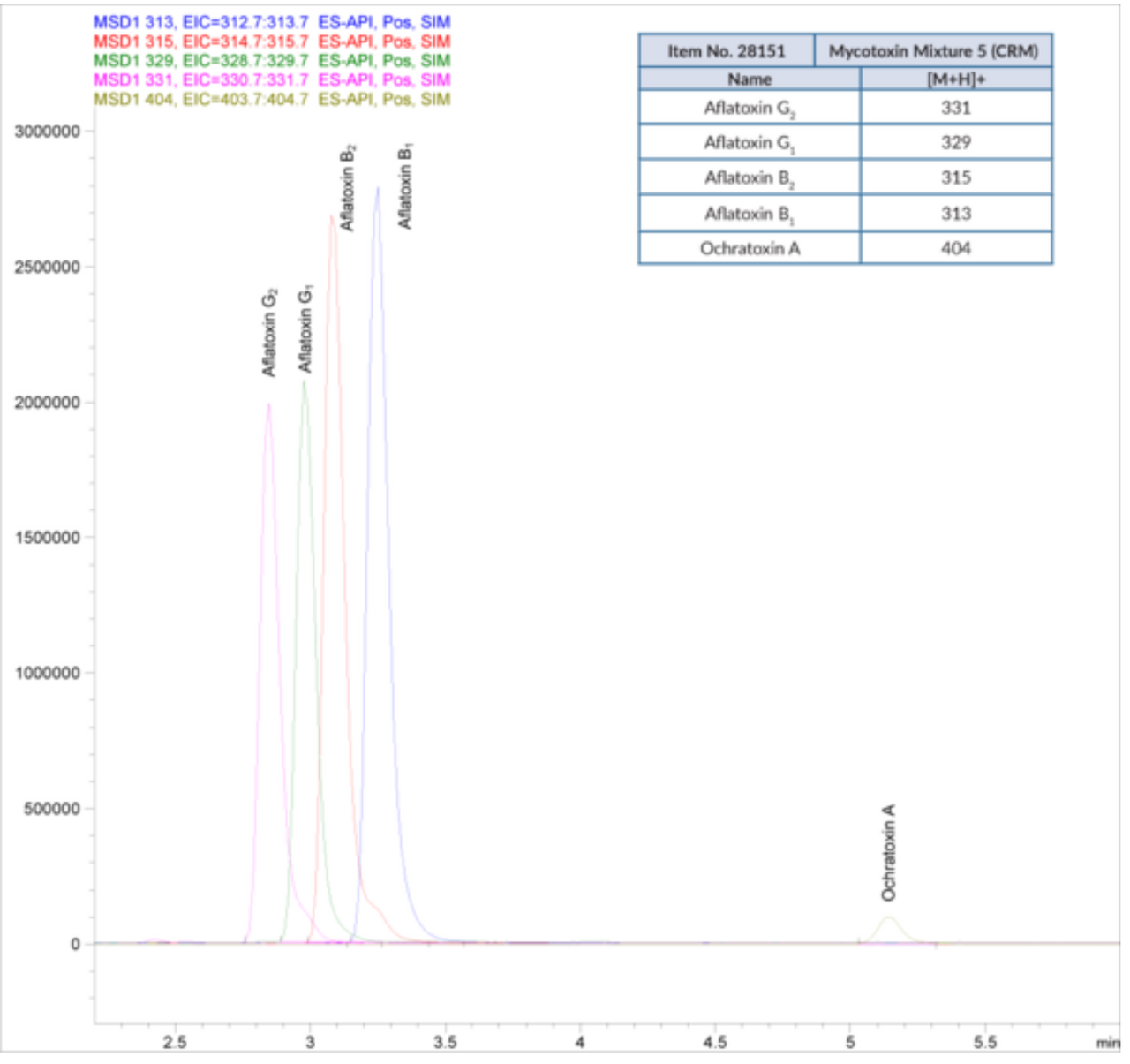Expand the [M+H]+ column header
The image size is (1130, 1064).
(x=956, y=79)
